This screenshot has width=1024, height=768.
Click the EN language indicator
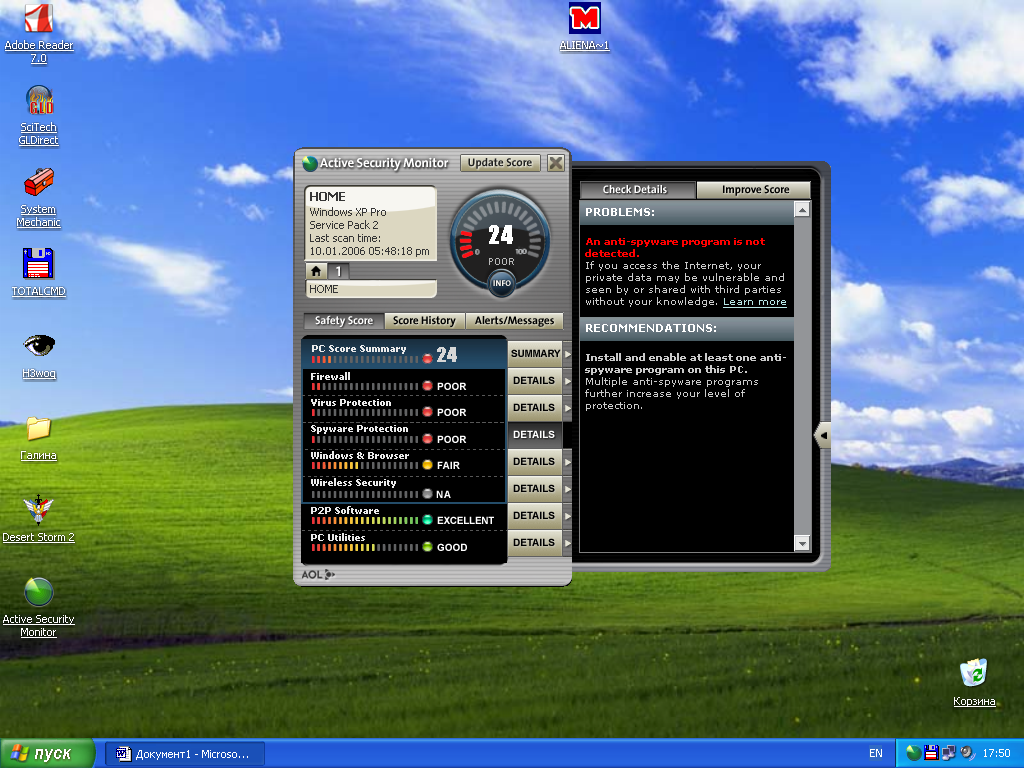876,753
